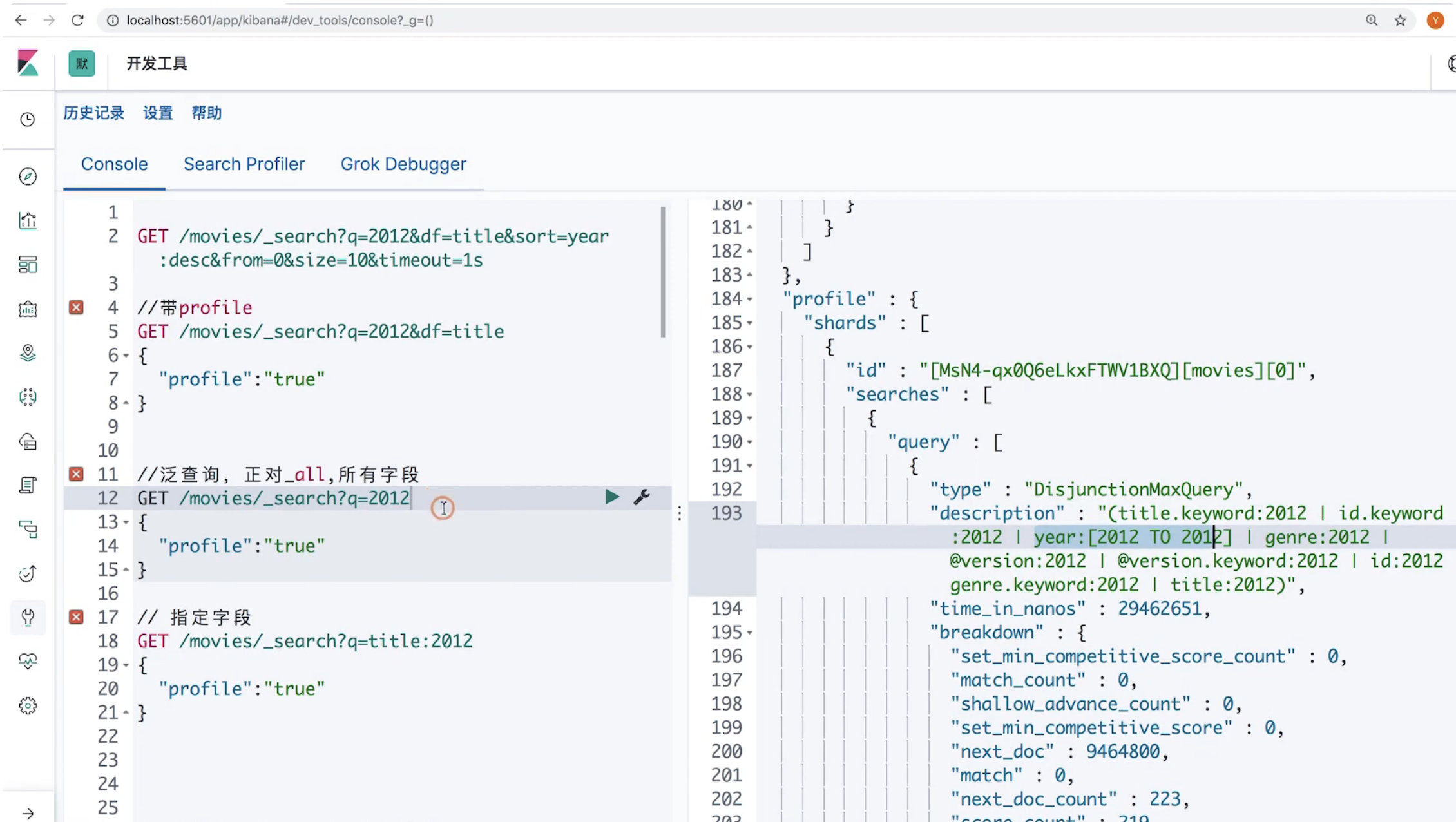
Task: Fold the "breakdown" object at line 195
Action: (750, 633)
